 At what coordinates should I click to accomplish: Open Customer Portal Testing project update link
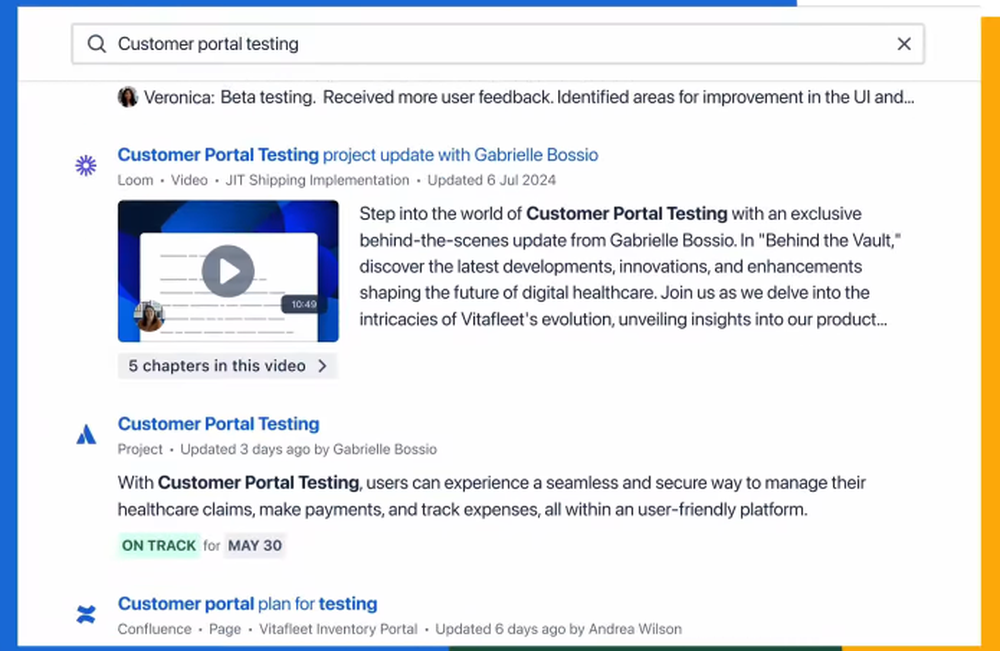point(358,155)
